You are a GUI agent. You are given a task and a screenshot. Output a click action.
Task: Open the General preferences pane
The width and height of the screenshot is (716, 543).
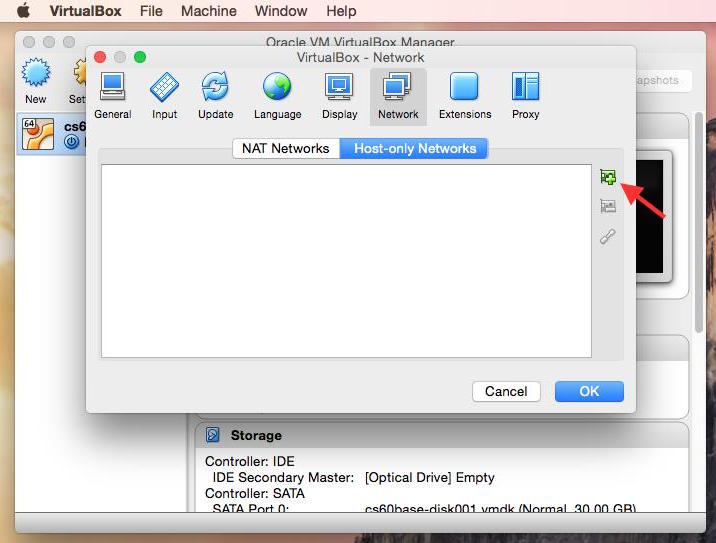112,96
